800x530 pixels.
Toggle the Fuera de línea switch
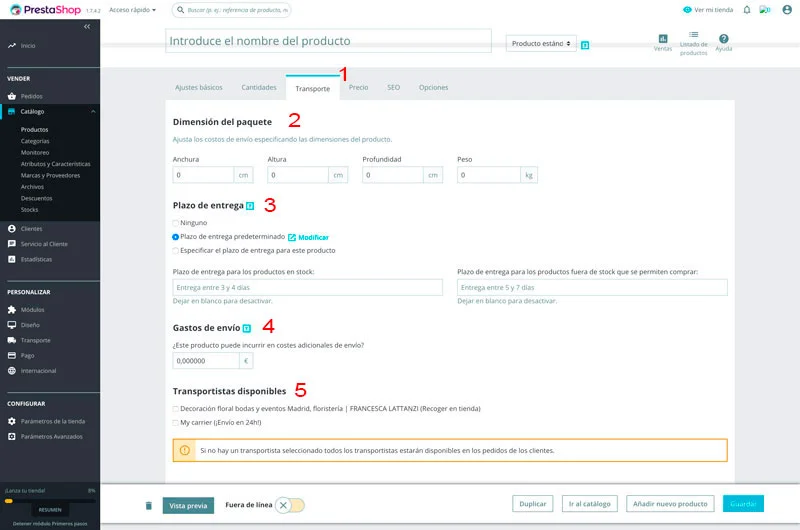click(x=290, y=505)
